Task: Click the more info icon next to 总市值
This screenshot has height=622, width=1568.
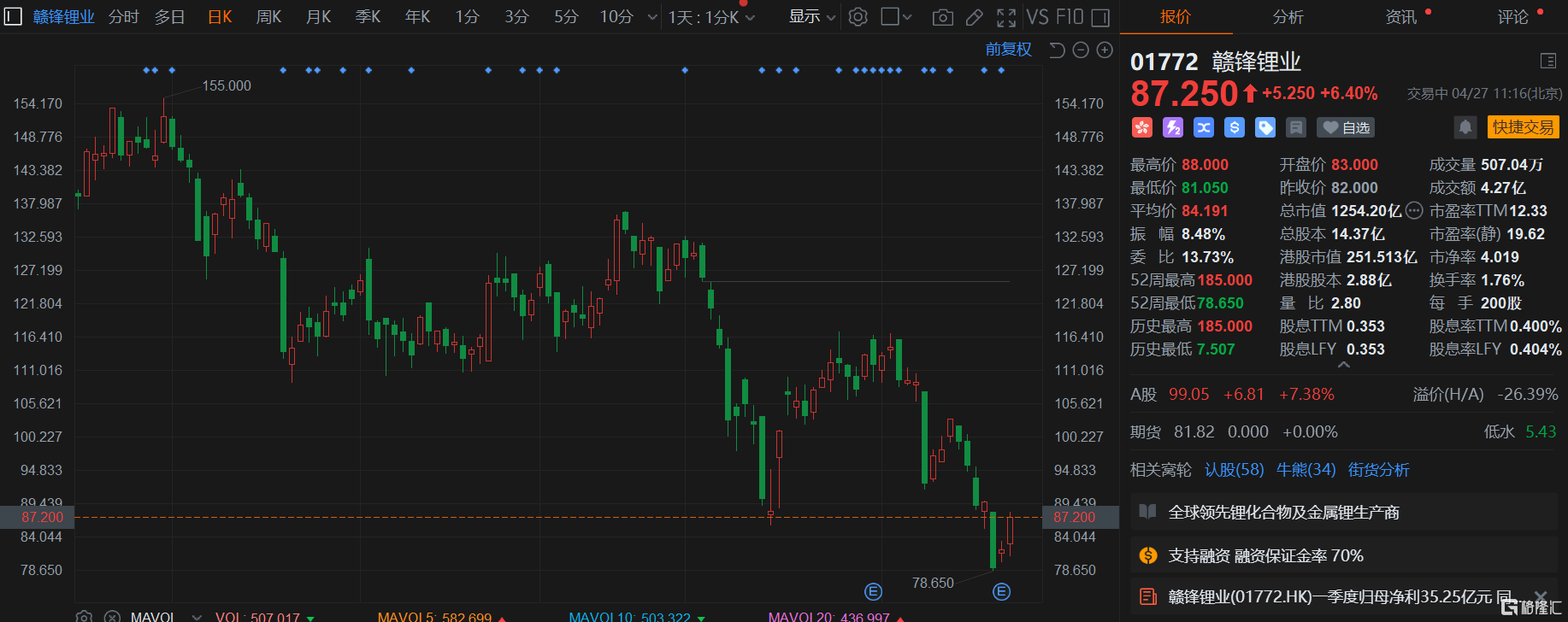Action: point(1414,210)
